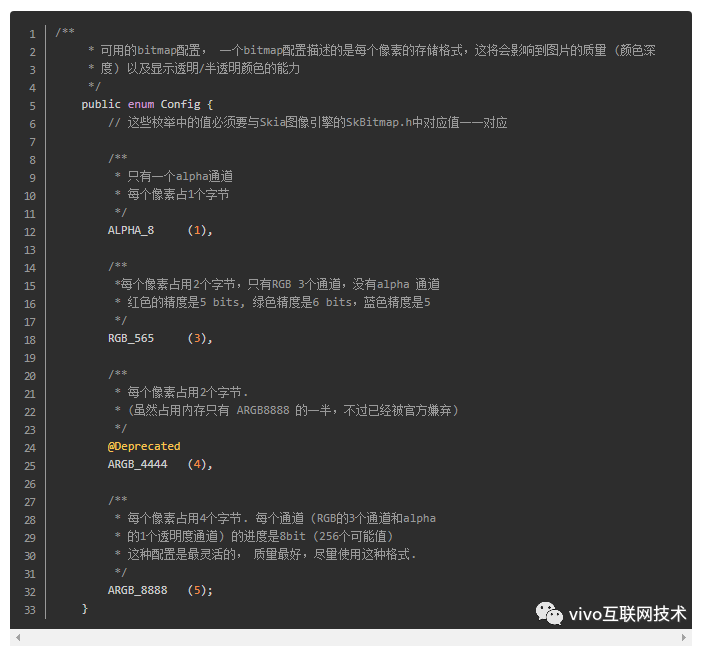Click the '@Deprecated' annotation
This screenshot has width=710, height=646.
[x=144, y=446]
